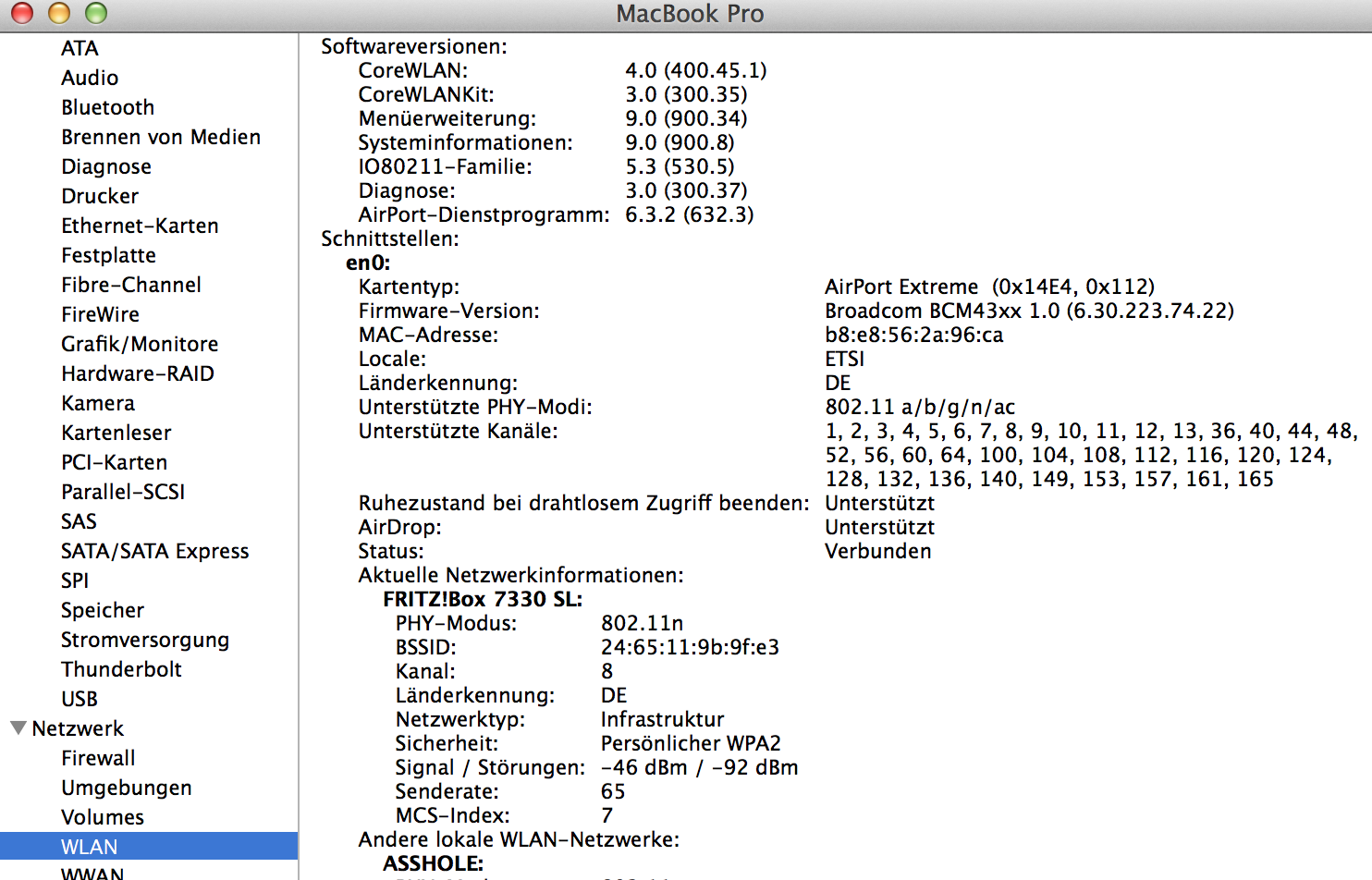Click the Verbunden status value
This screenshot has width=1372, height=880.
pyautogui.click(x=878, y=551)
